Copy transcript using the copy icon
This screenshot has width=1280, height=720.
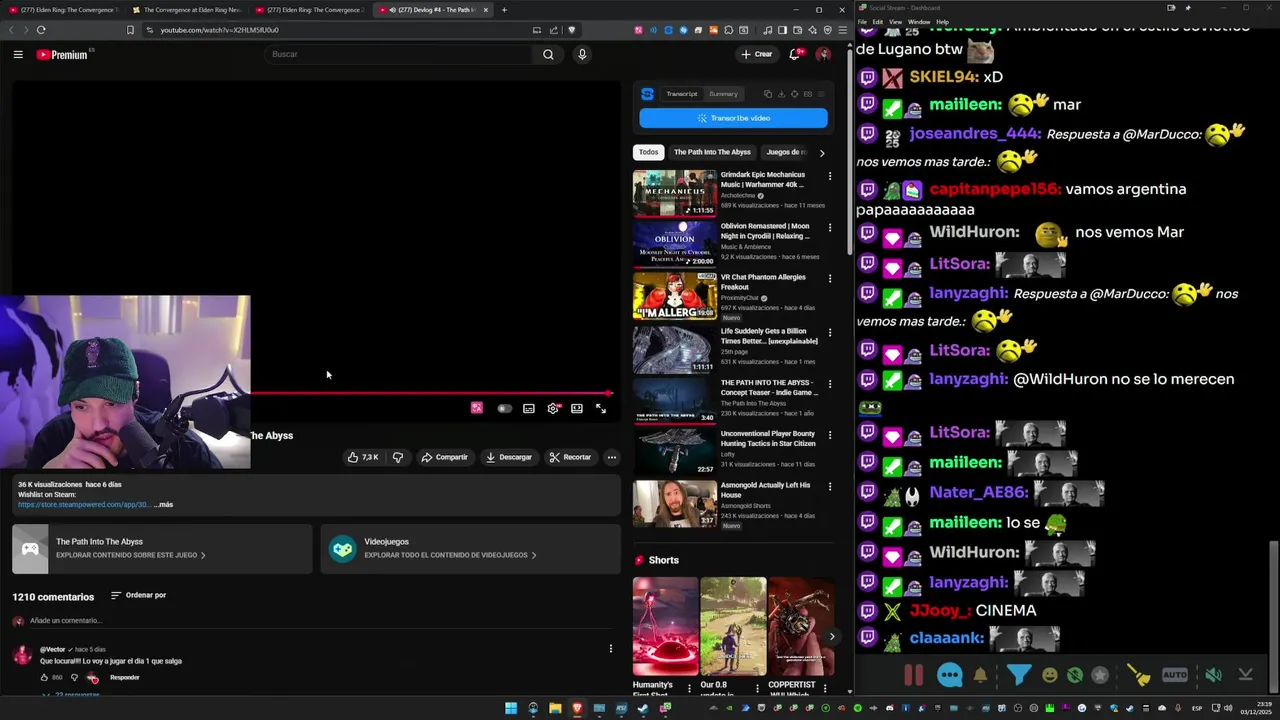pyautogui.click(x=767, y=94)
